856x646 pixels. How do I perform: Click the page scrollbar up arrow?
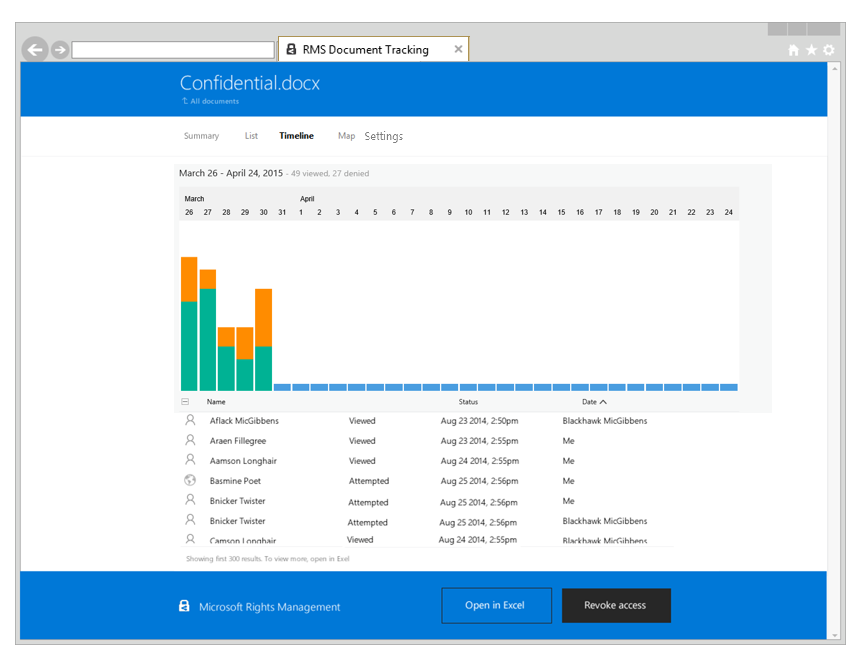(x=835, y=69)
